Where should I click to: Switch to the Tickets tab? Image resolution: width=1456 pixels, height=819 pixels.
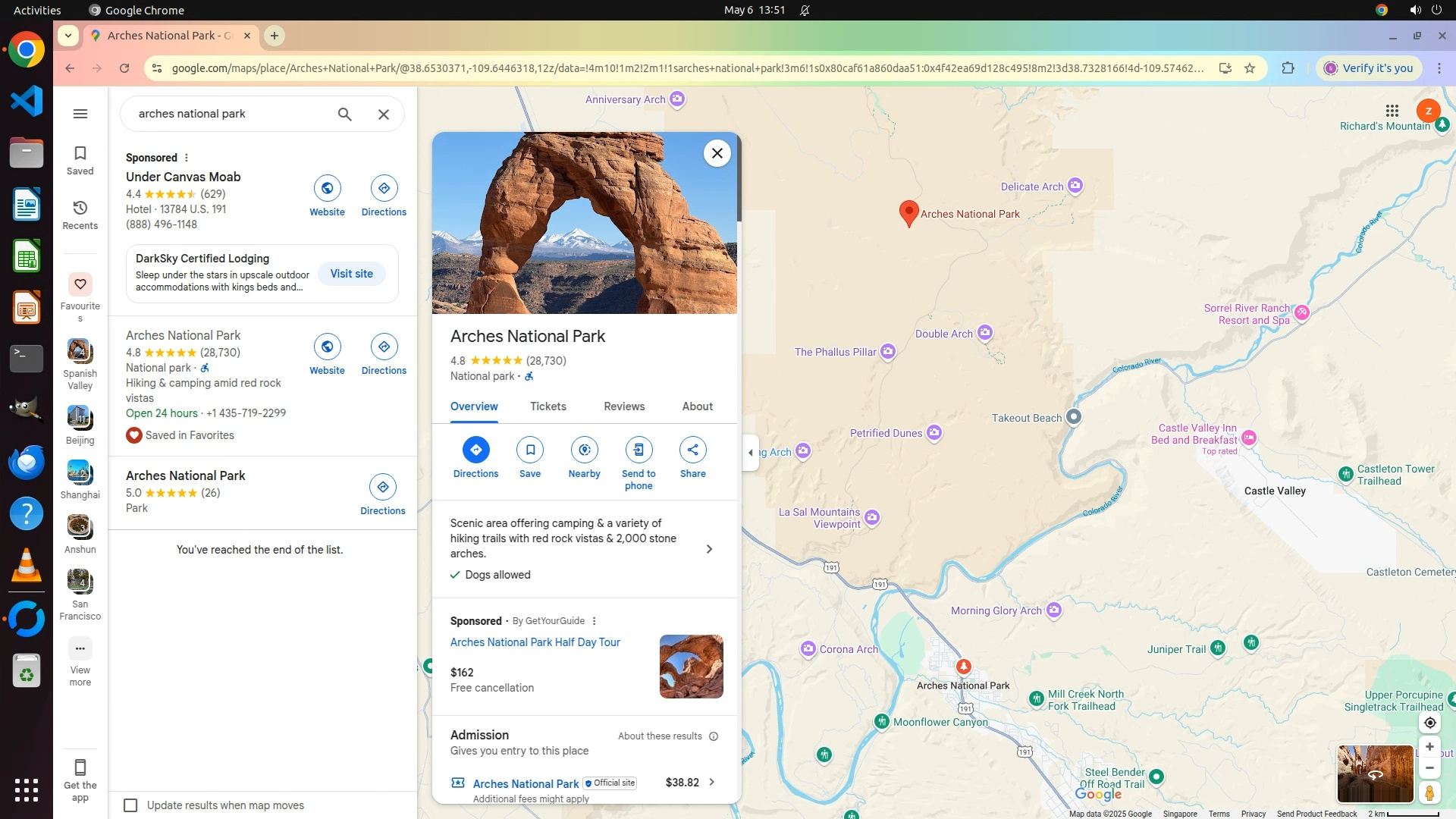[548, 406]
